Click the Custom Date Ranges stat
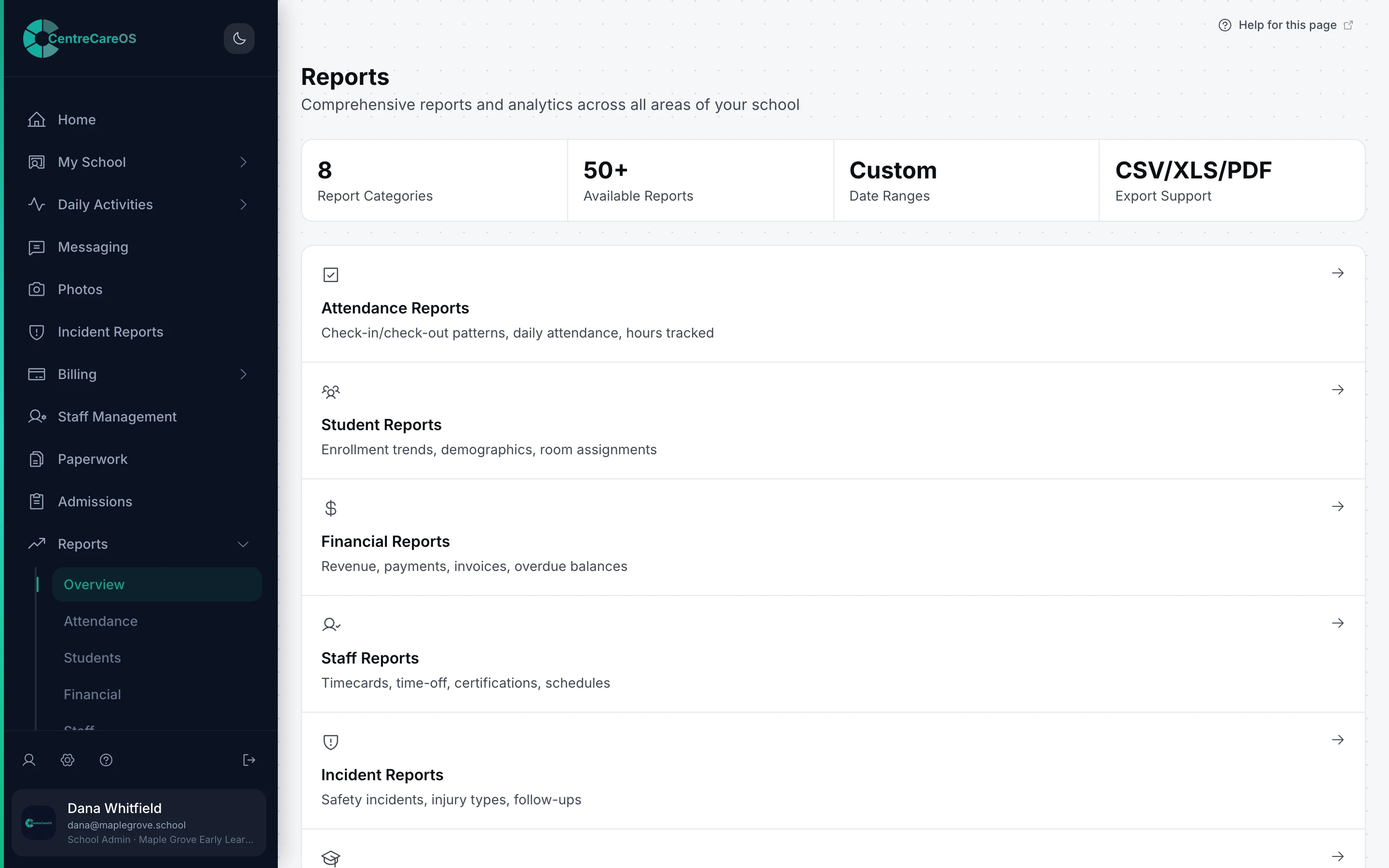This screenshot has height=868, width=1389. point(966,180)
